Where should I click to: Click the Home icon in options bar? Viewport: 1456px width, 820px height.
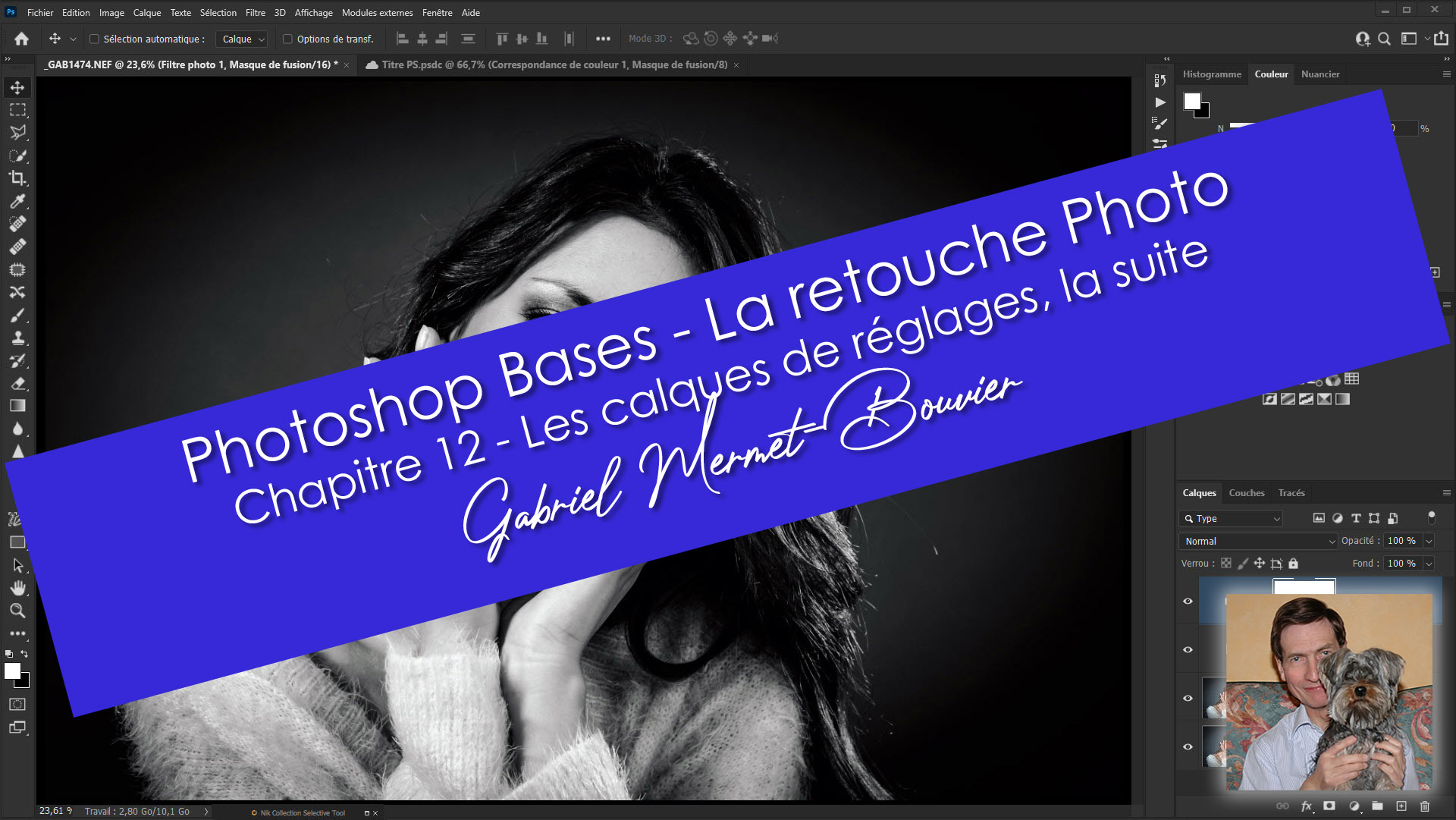(x=21, y=39)
